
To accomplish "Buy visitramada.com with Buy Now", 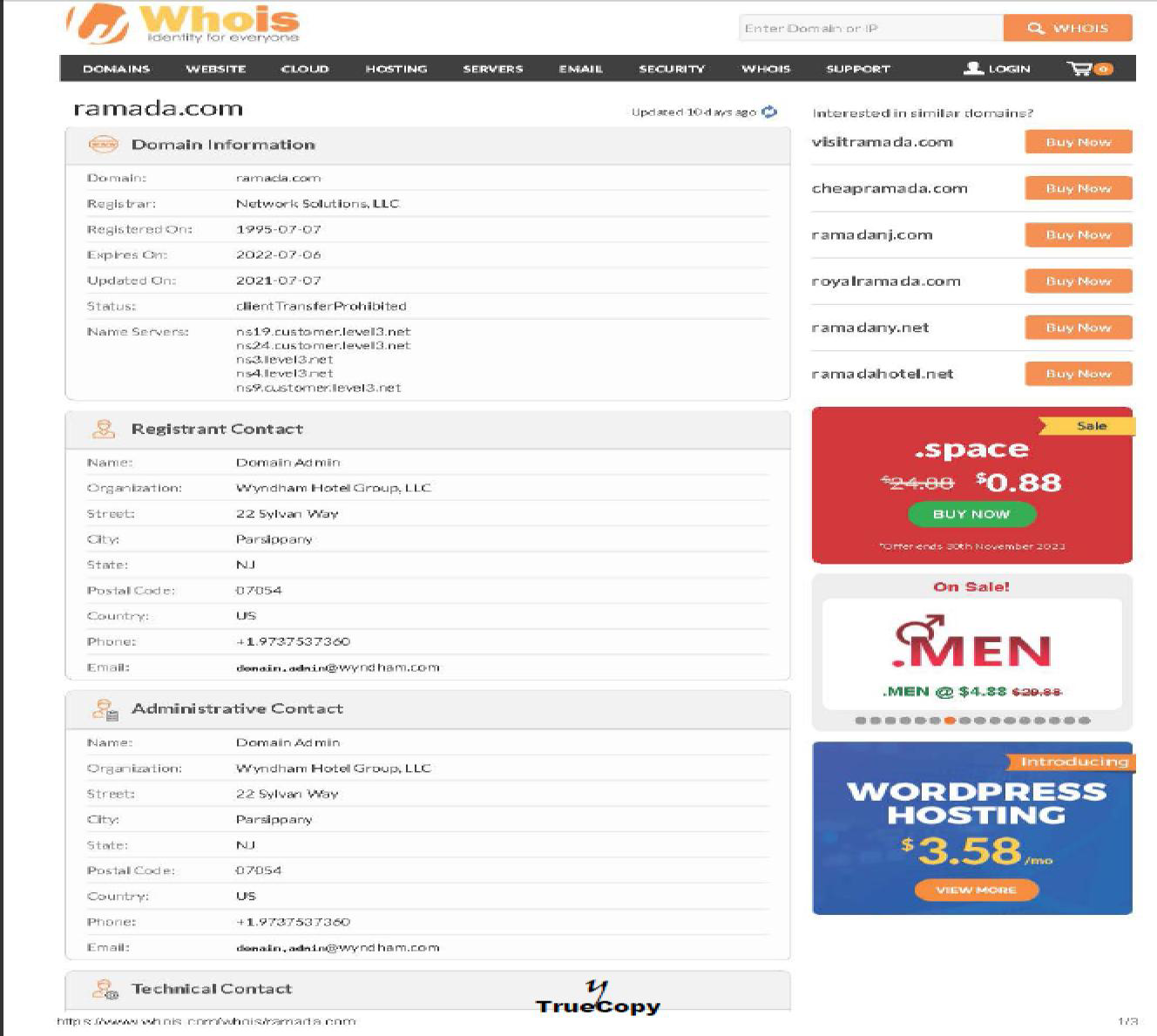I will tap(1079, 142).
